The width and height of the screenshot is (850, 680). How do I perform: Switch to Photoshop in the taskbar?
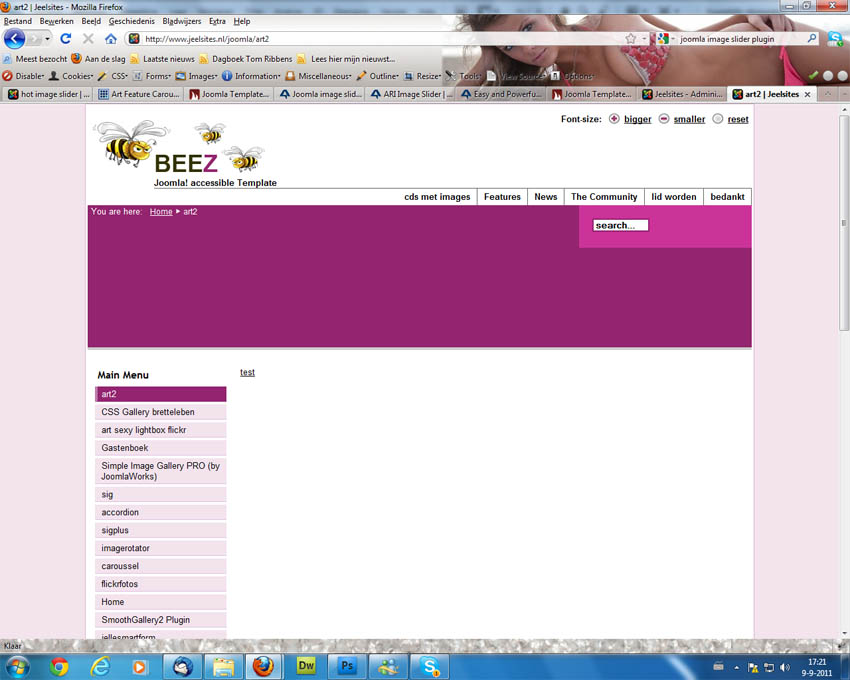[x=347, y=666]
